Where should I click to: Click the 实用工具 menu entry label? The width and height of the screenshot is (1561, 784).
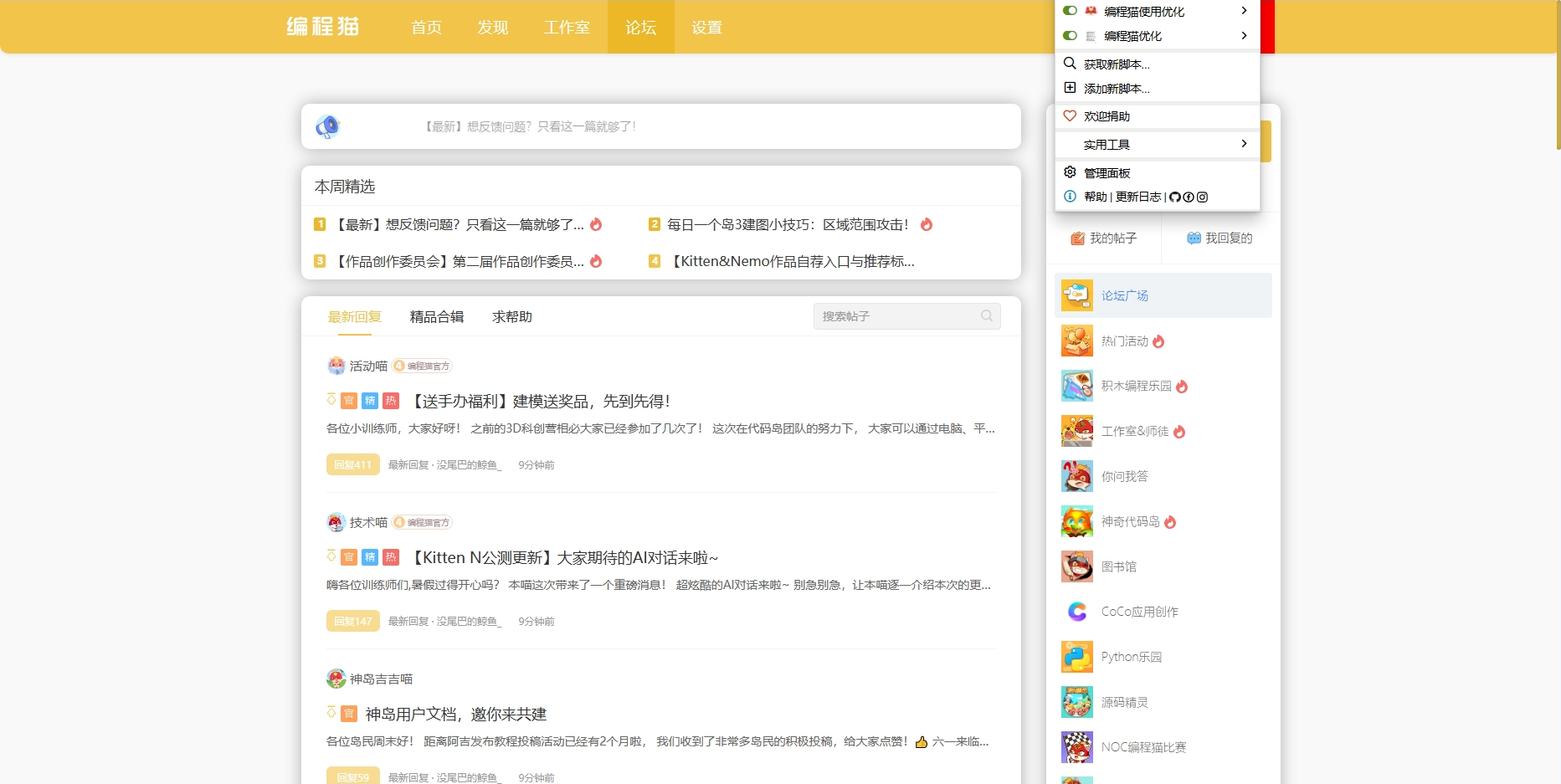point(1107,145)
